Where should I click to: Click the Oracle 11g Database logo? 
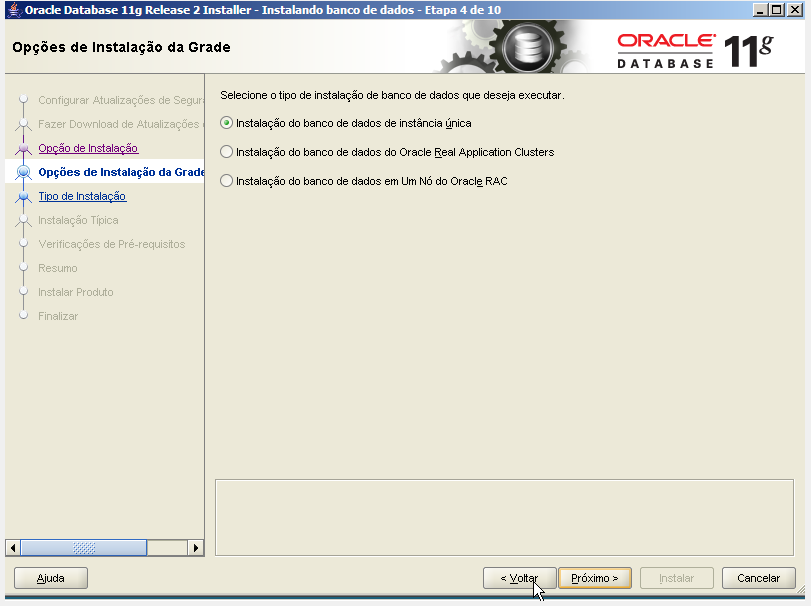[695, 51]
